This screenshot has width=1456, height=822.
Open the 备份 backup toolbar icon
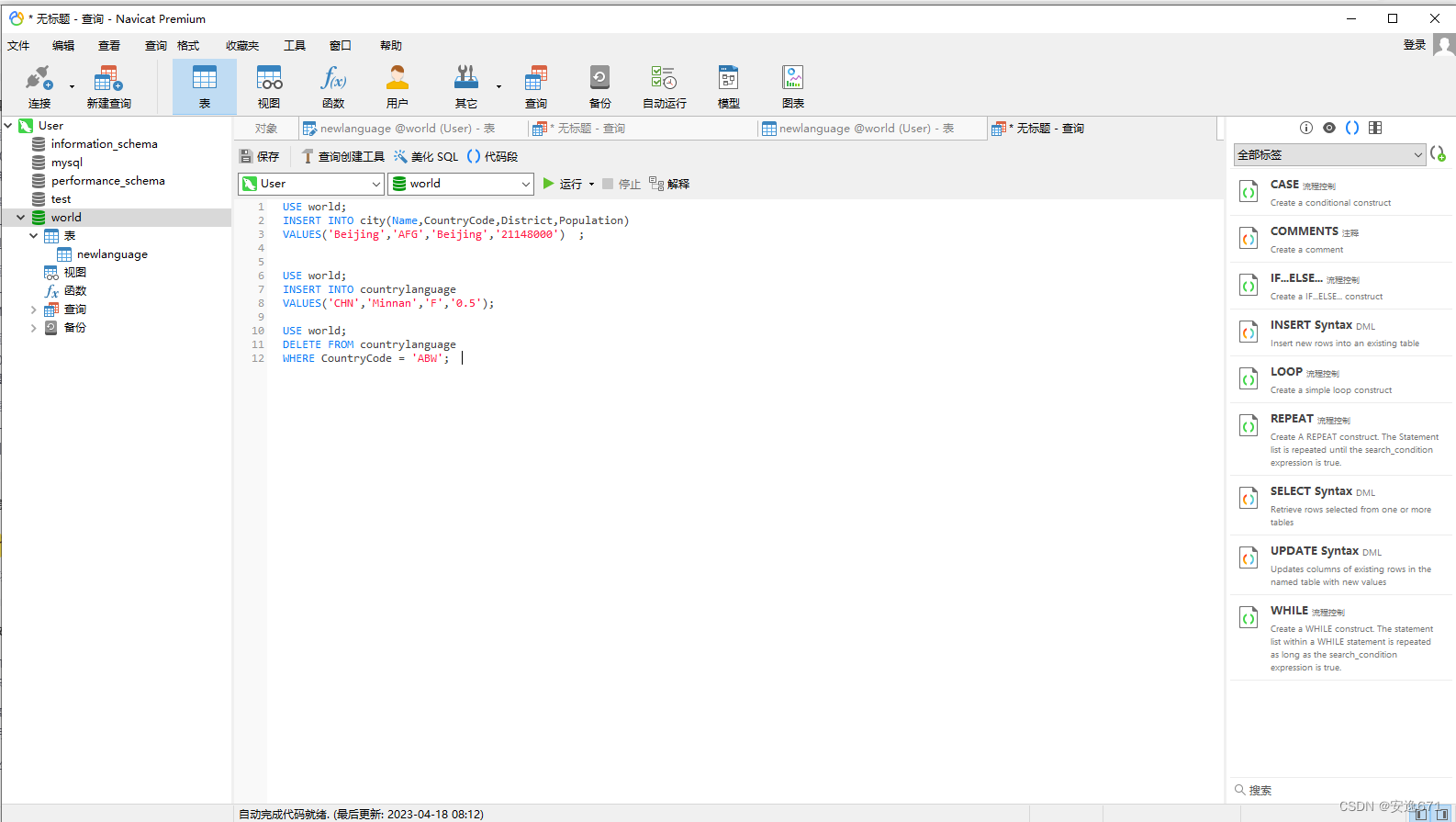click(600, 87)
